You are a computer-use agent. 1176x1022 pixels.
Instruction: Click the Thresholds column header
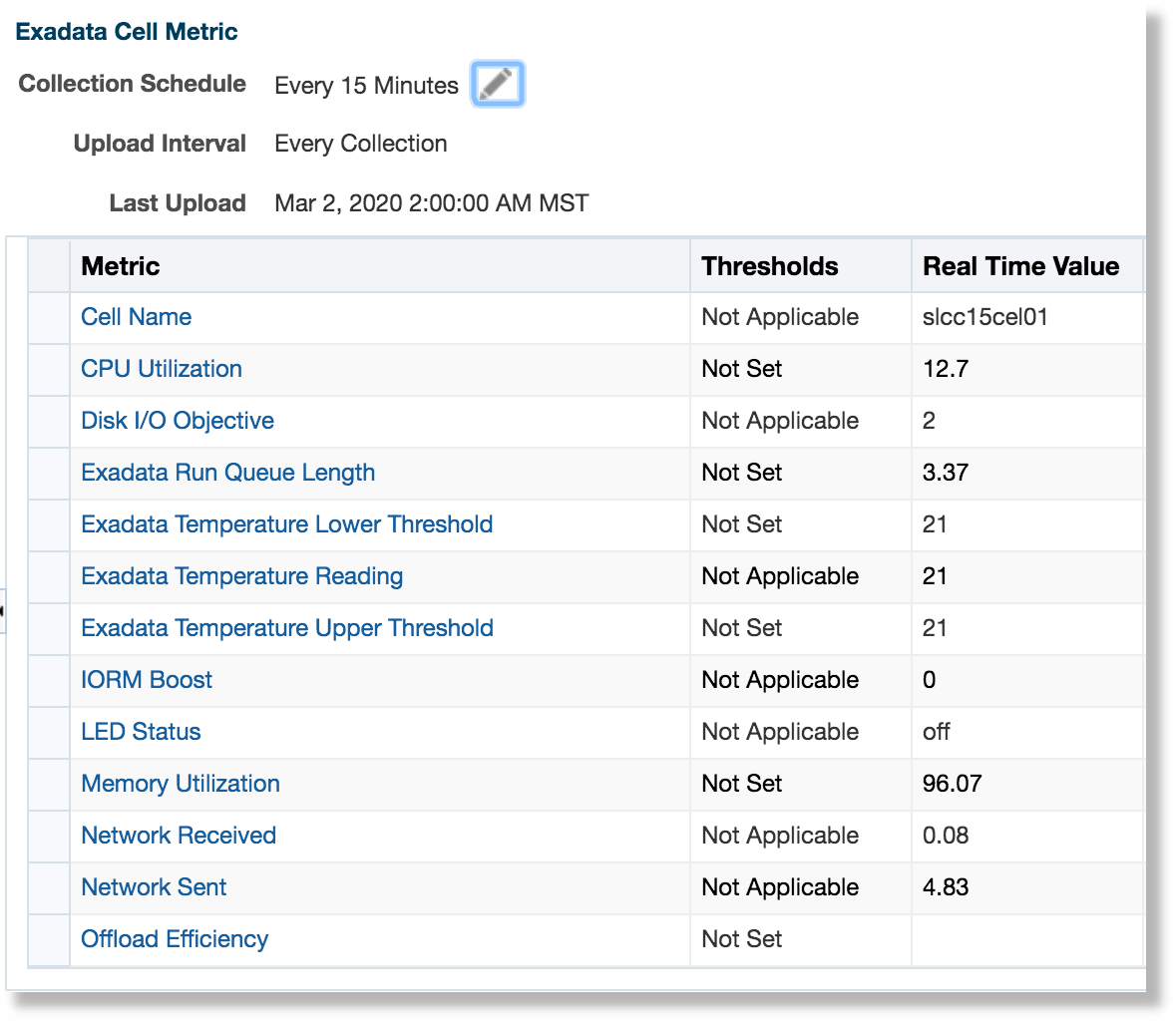click(x=770, y=266)
